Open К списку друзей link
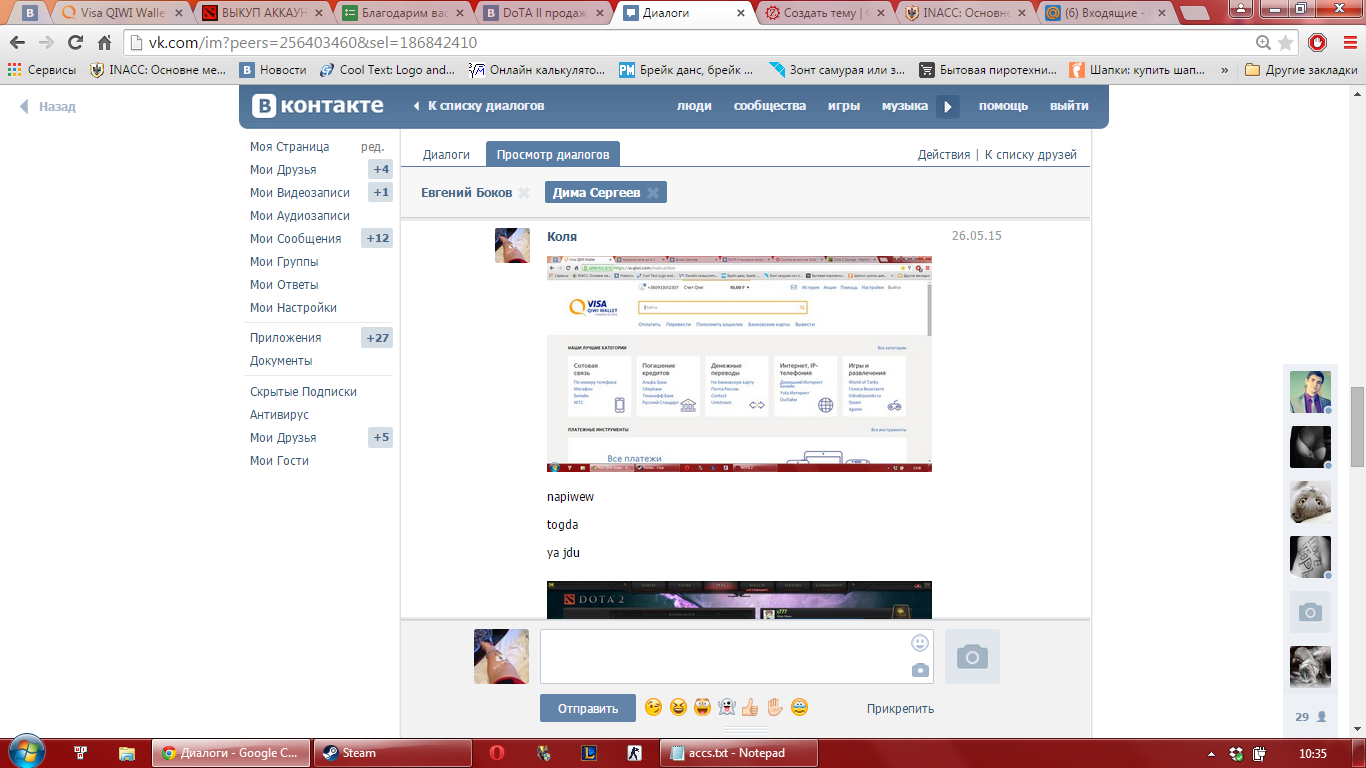This screenshot has height=768, width=1366. [1031, 155]
